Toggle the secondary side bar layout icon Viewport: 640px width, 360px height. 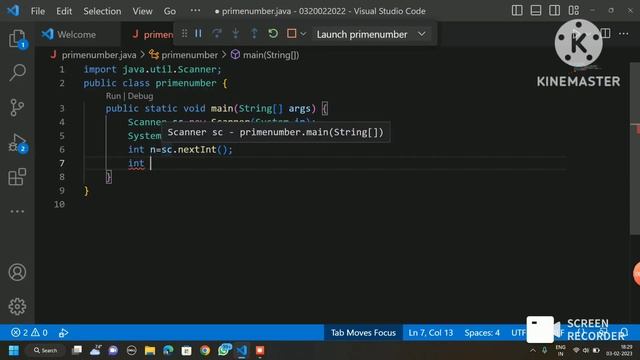click(554, 11)
